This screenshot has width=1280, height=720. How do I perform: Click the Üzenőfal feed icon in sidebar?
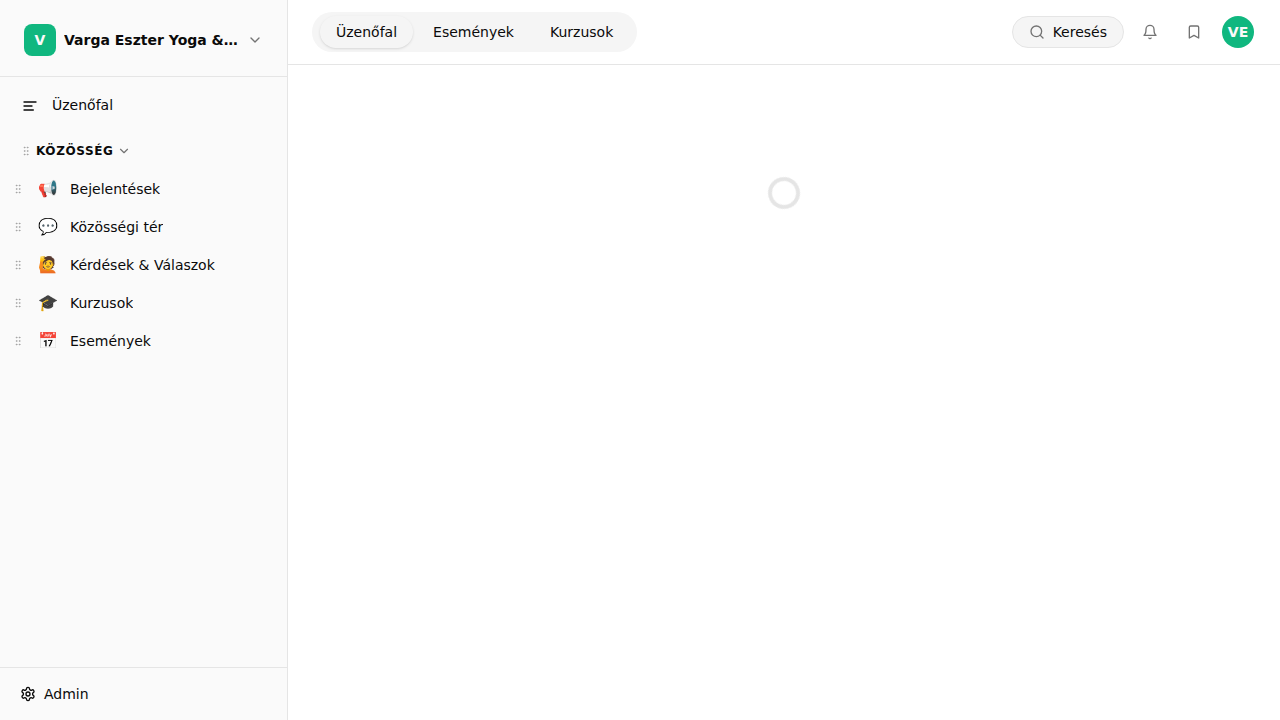[x=30, y=106]
